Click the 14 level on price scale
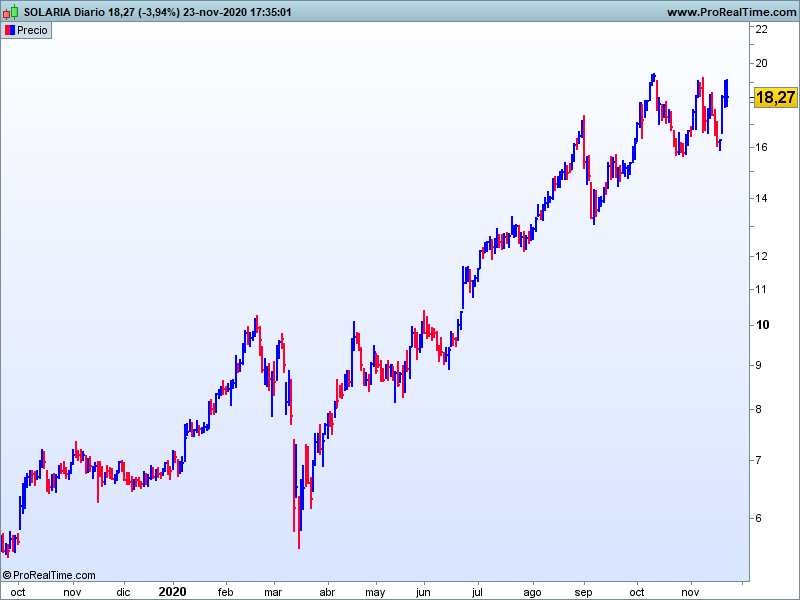Image resolution: width=800 pixels, height=600 pixels. tap(761, 198)
